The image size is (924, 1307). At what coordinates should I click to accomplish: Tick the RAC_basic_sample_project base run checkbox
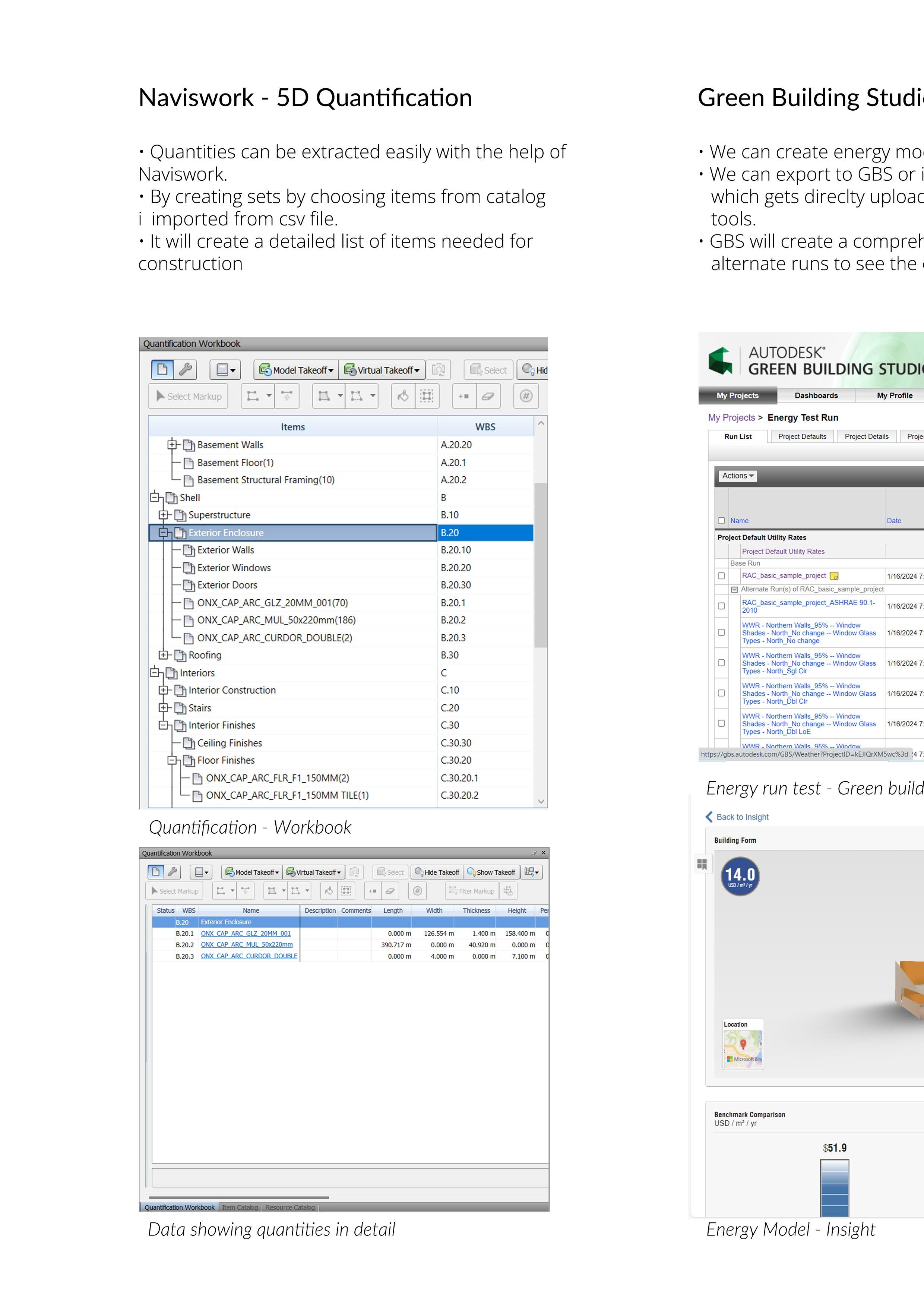[721, 575]
